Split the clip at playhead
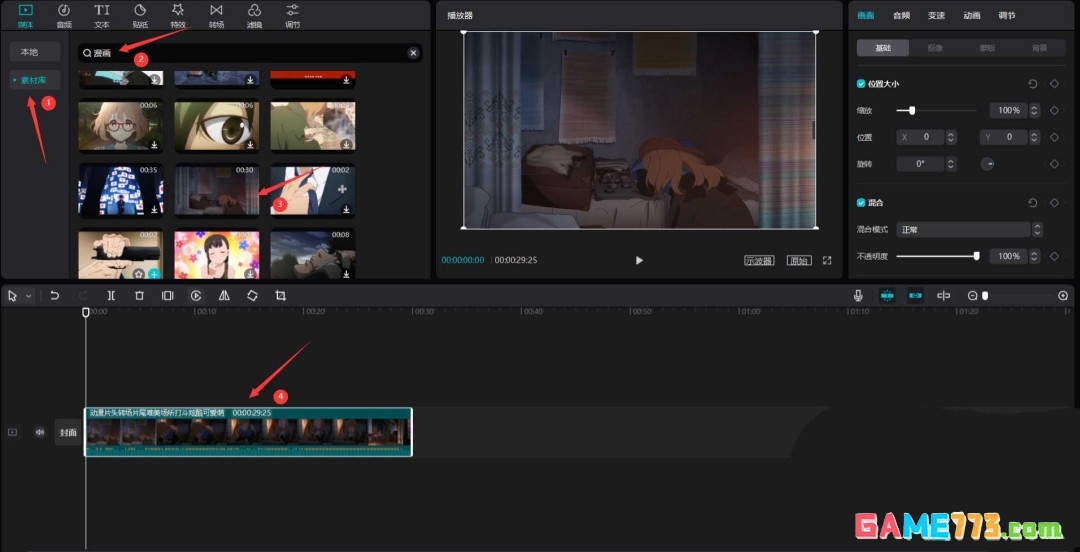Viewport: 1080px width, 552px height. point(111,296)
